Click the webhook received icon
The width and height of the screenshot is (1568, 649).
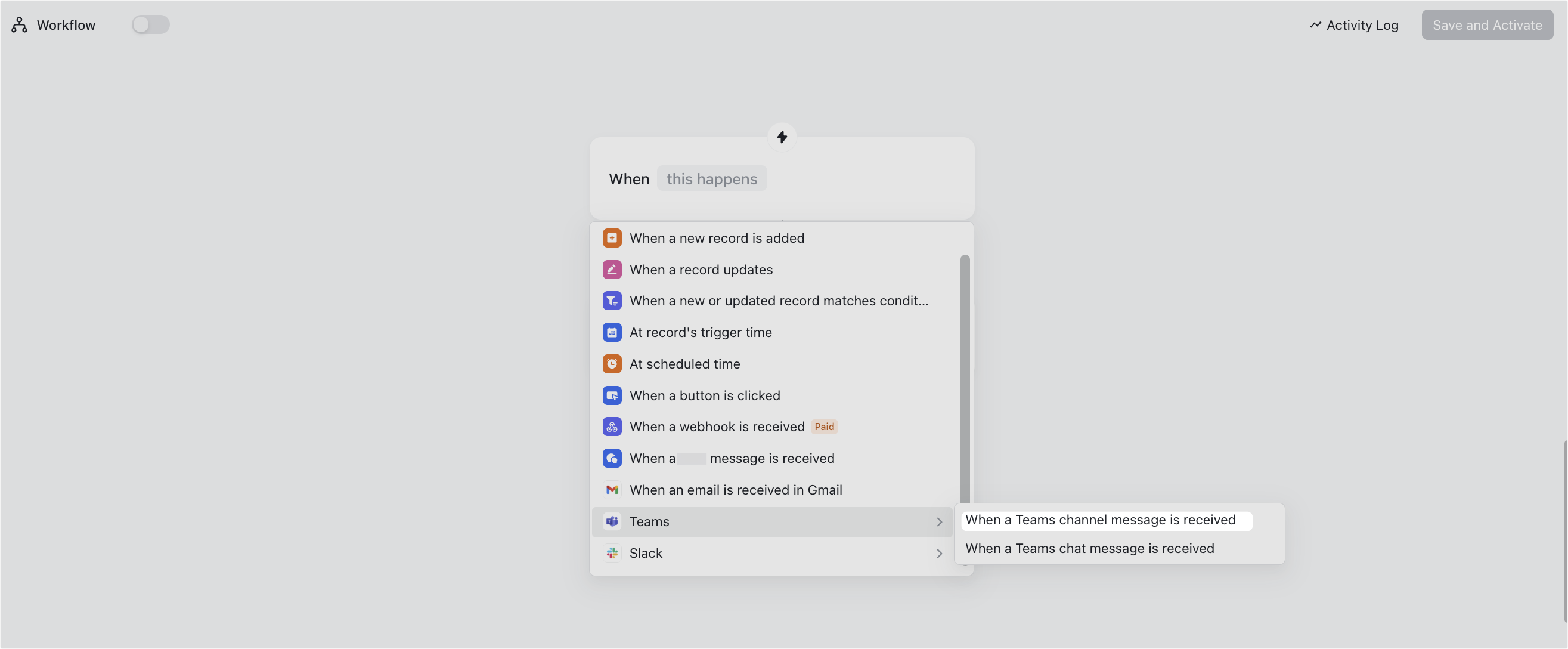pyautogui.click(x=612, y=427)
